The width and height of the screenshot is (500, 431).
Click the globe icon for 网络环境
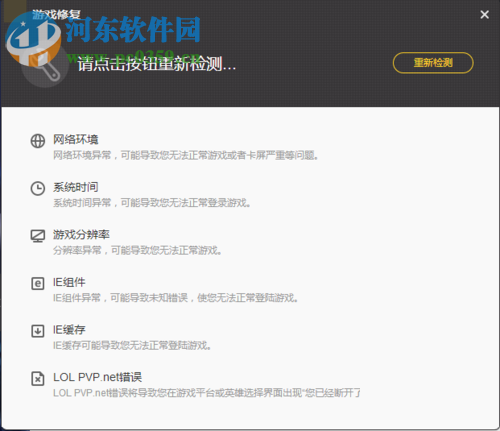point(38,141)
